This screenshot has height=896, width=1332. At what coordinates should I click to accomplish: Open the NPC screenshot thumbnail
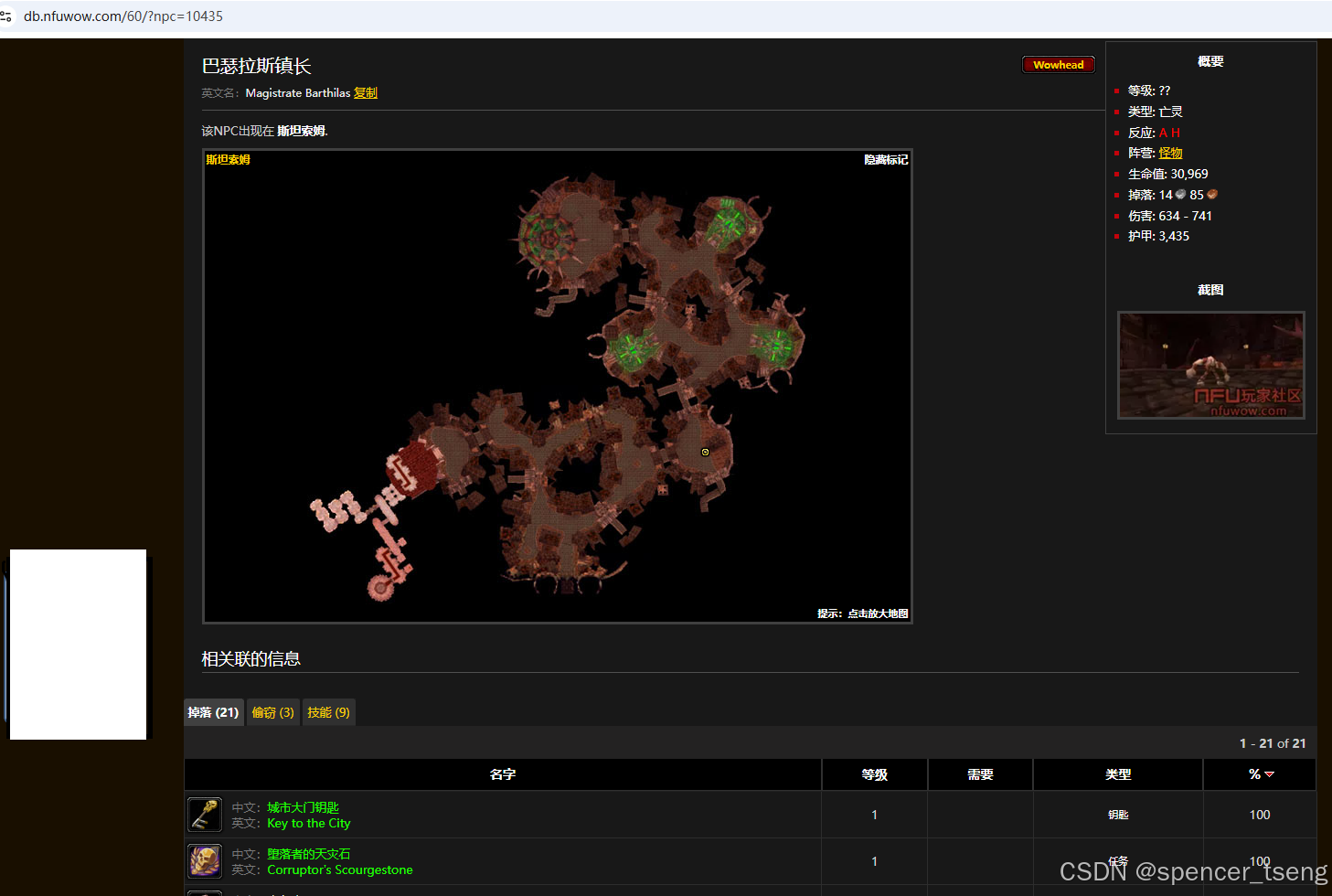(x=1210, y=365)
